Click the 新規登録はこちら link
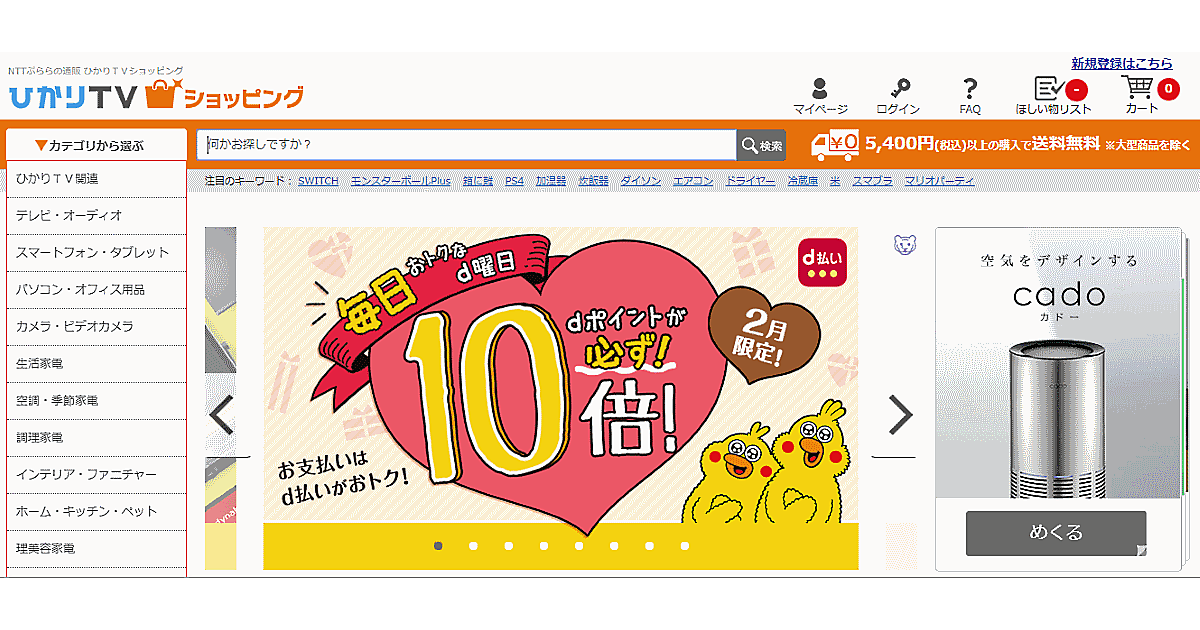1200x630 pixels. pyautogui.click(x=1121, y=63)
